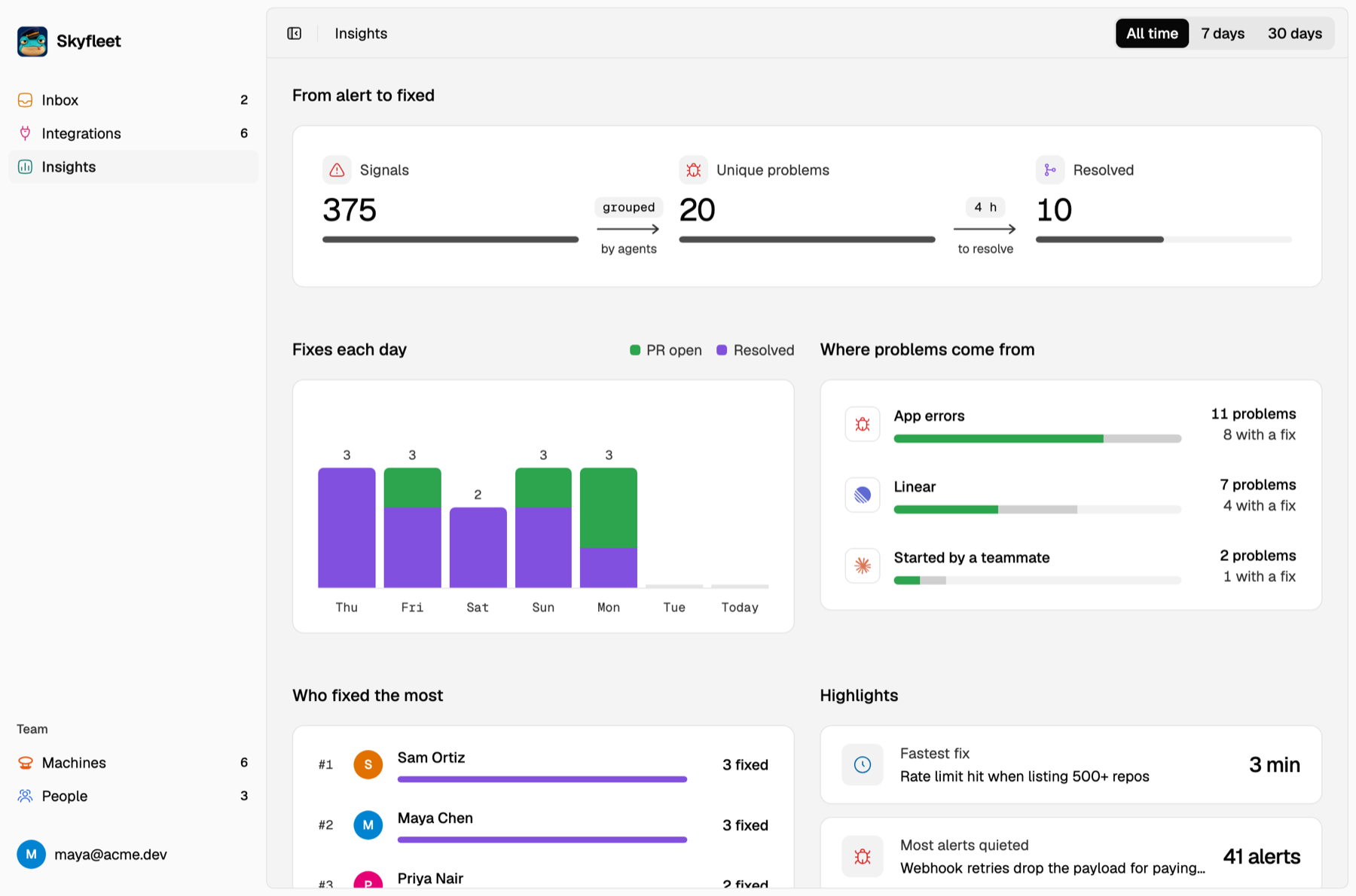Screen dimensions: 1356x896
Task: Click the Signals warning triangle icon
Action: (x=337, y=170)
